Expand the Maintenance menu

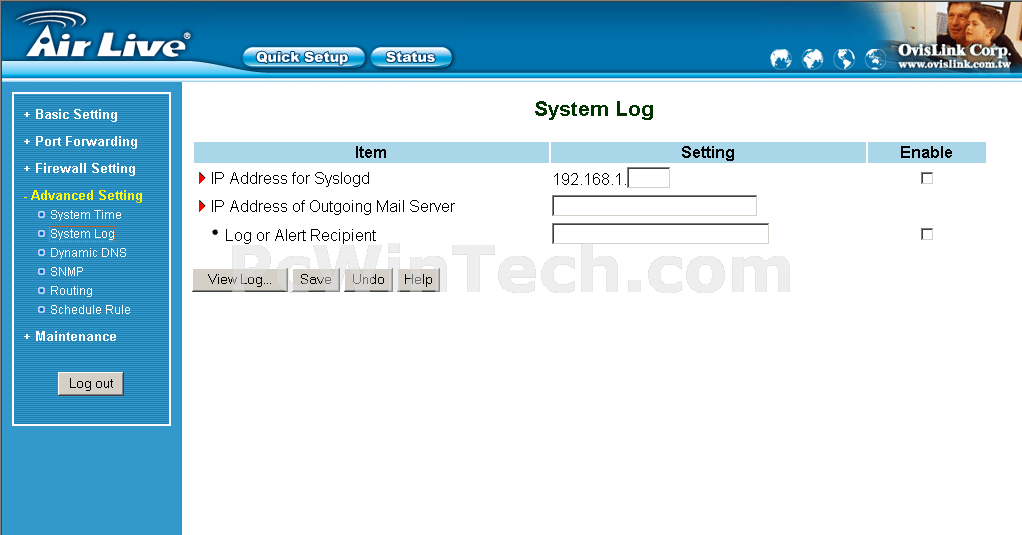(76, 337)
